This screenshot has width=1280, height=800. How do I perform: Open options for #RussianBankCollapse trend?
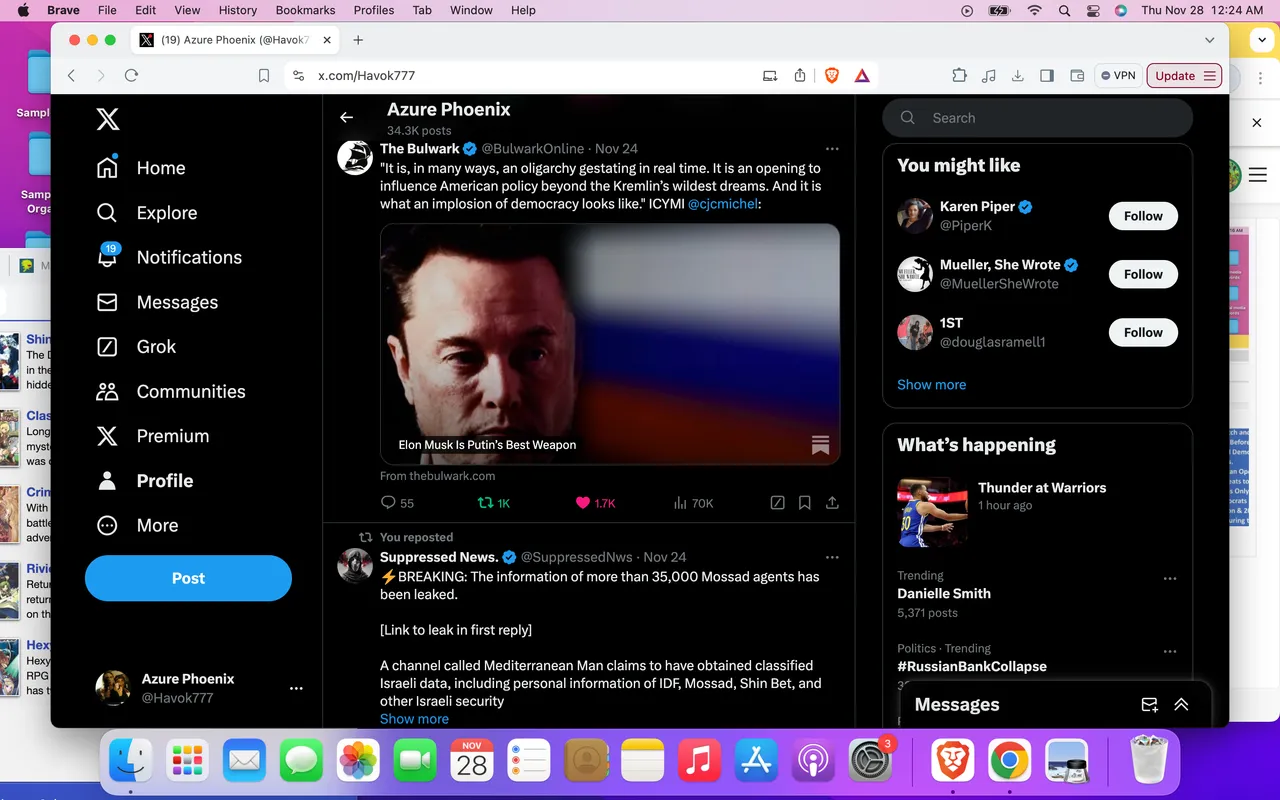coord(1170,652)
